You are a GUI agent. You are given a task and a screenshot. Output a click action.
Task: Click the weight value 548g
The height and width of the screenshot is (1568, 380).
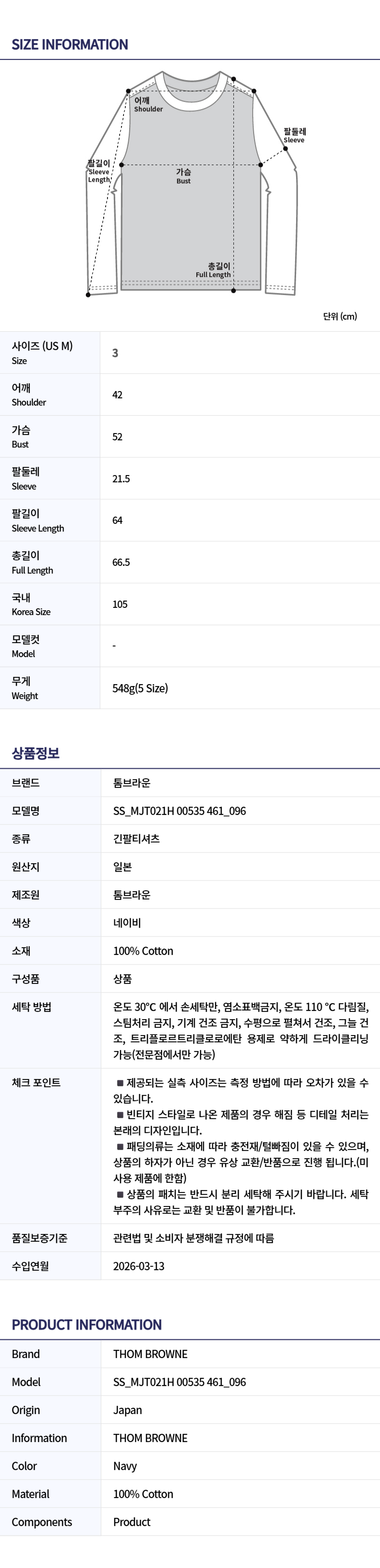pos(140,688)
